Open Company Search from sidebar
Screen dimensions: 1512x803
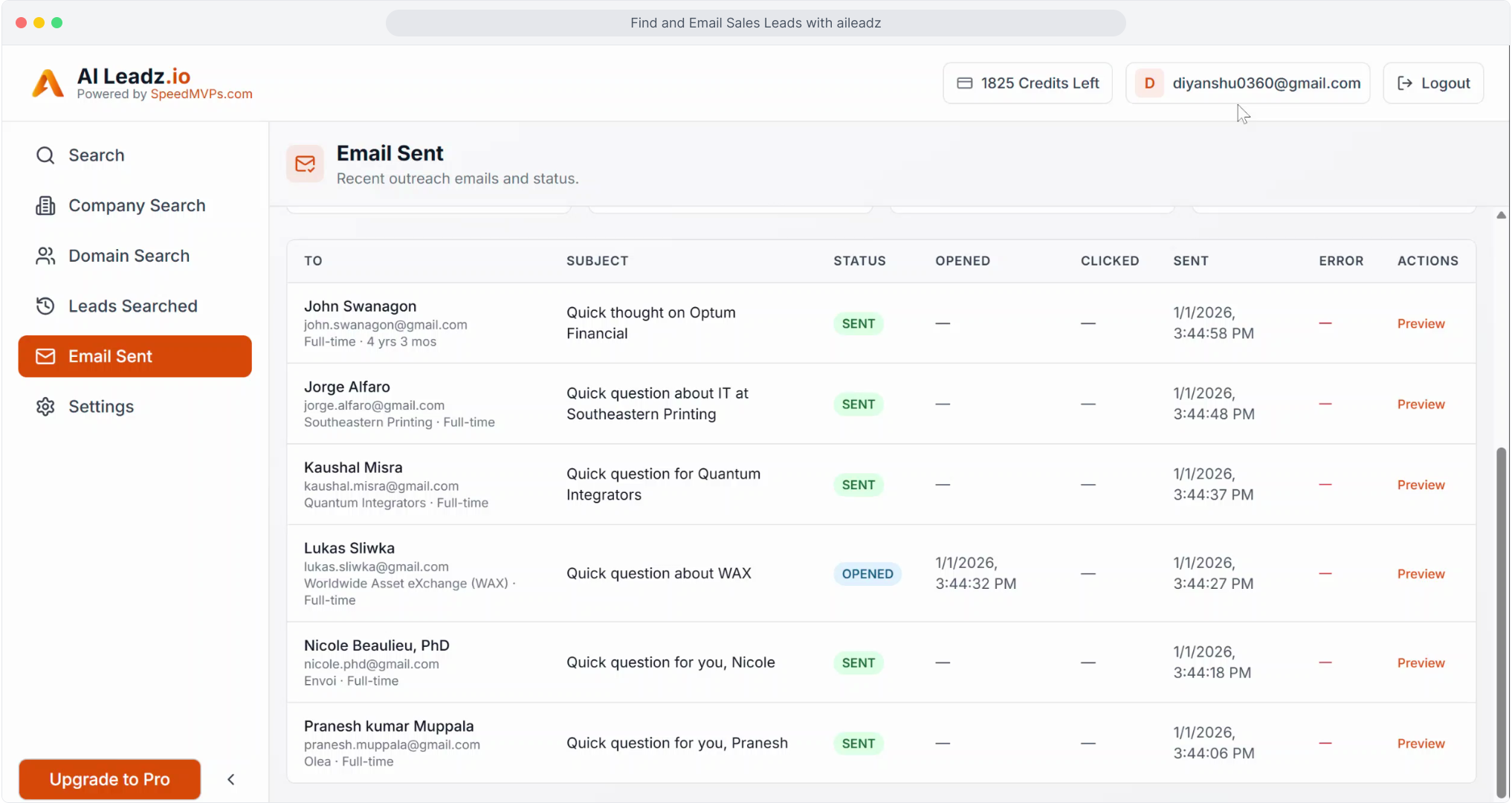pyautogui.click(x=137, y=206)
